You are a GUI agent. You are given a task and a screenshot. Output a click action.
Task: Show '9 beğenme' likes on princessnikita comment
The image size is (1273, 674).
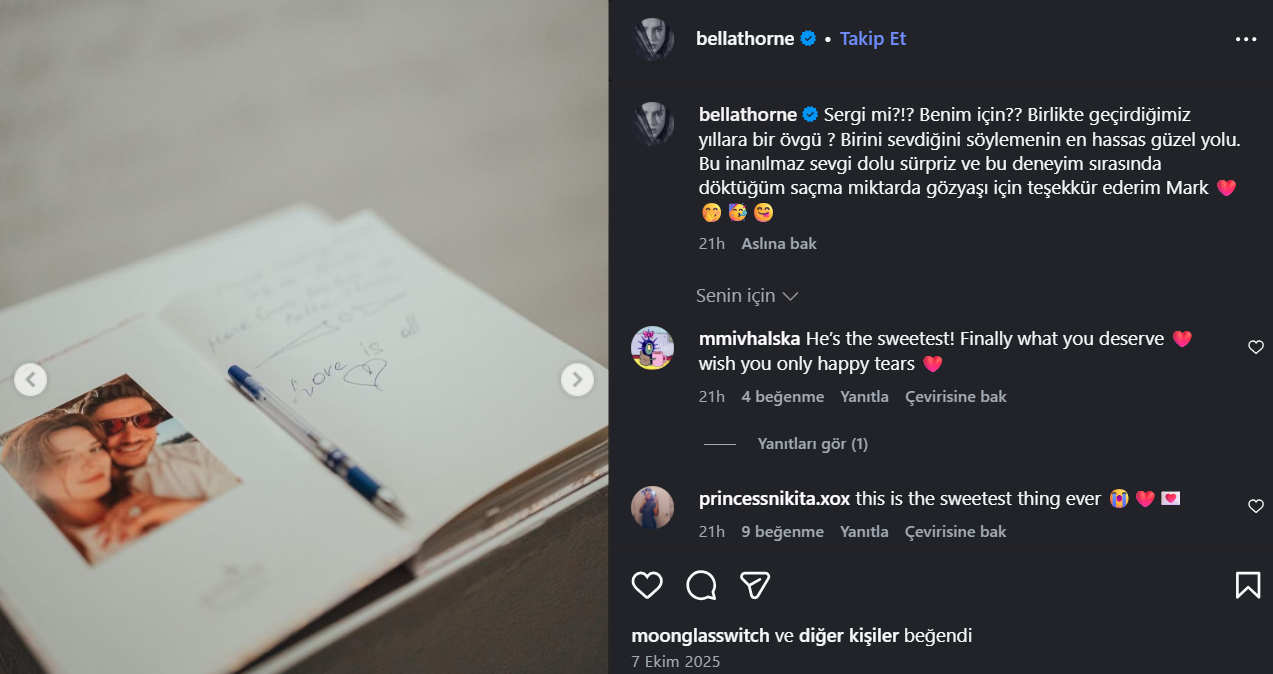(783, 532)
